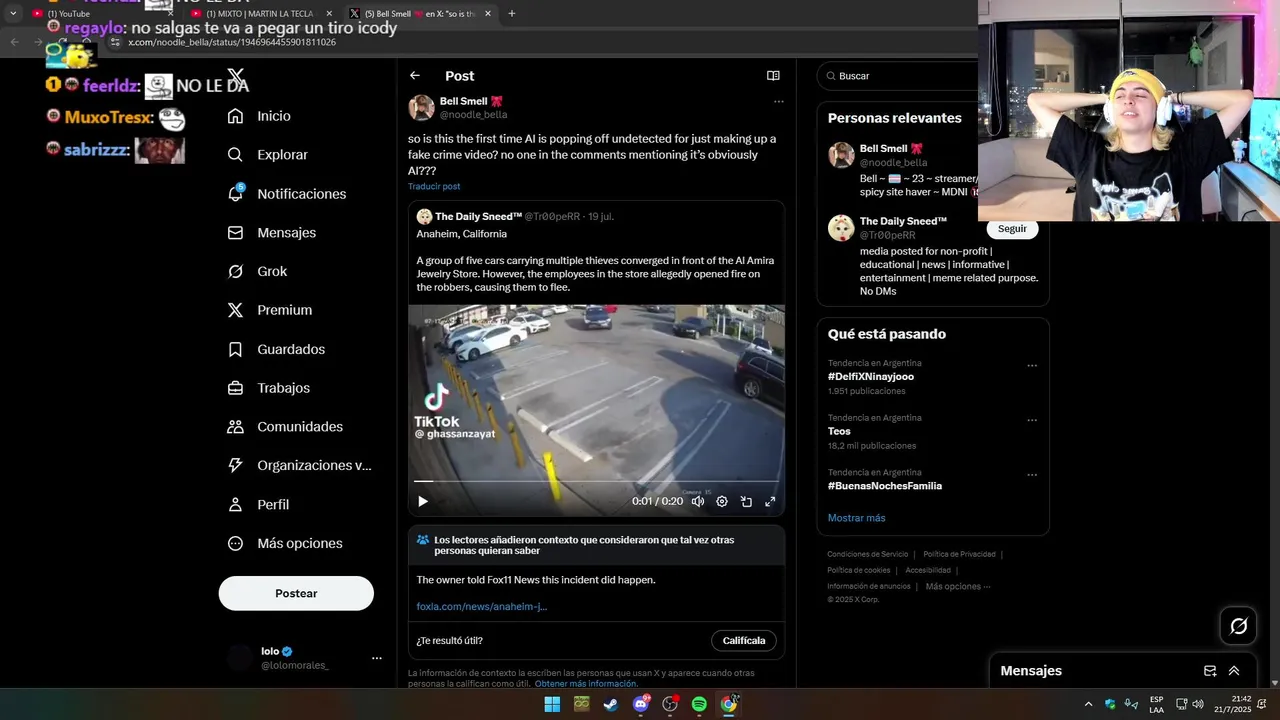Compose new message icon in Mensajes drawer
This screenshot has width=1280, height=720.
1210,671
